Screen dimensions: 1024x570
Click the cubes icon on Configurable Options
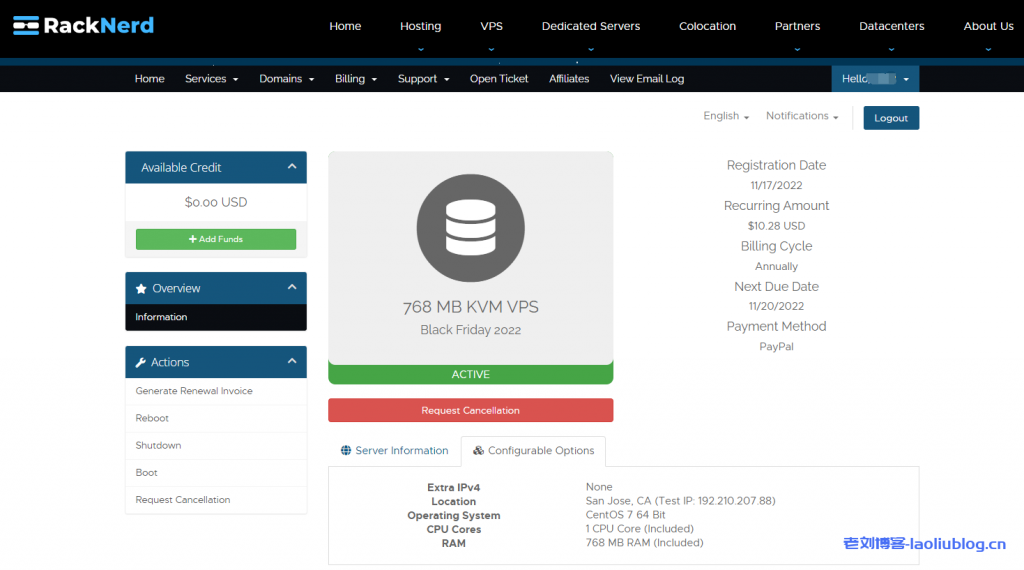[479, 451]
